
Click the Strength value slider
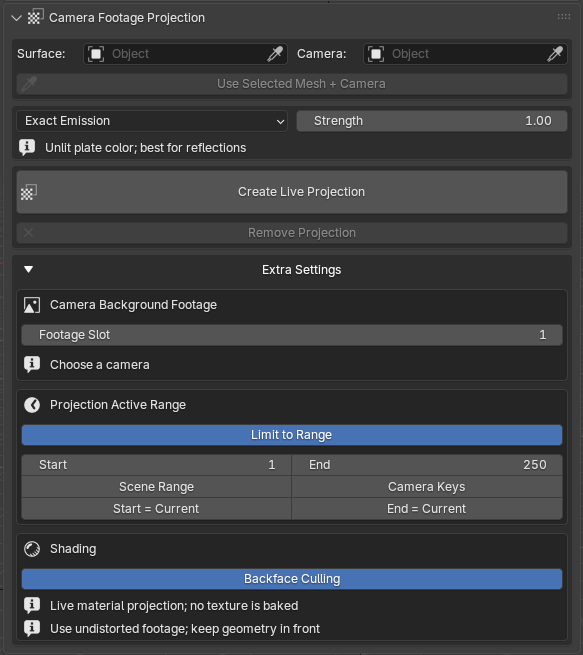(432, 121)
